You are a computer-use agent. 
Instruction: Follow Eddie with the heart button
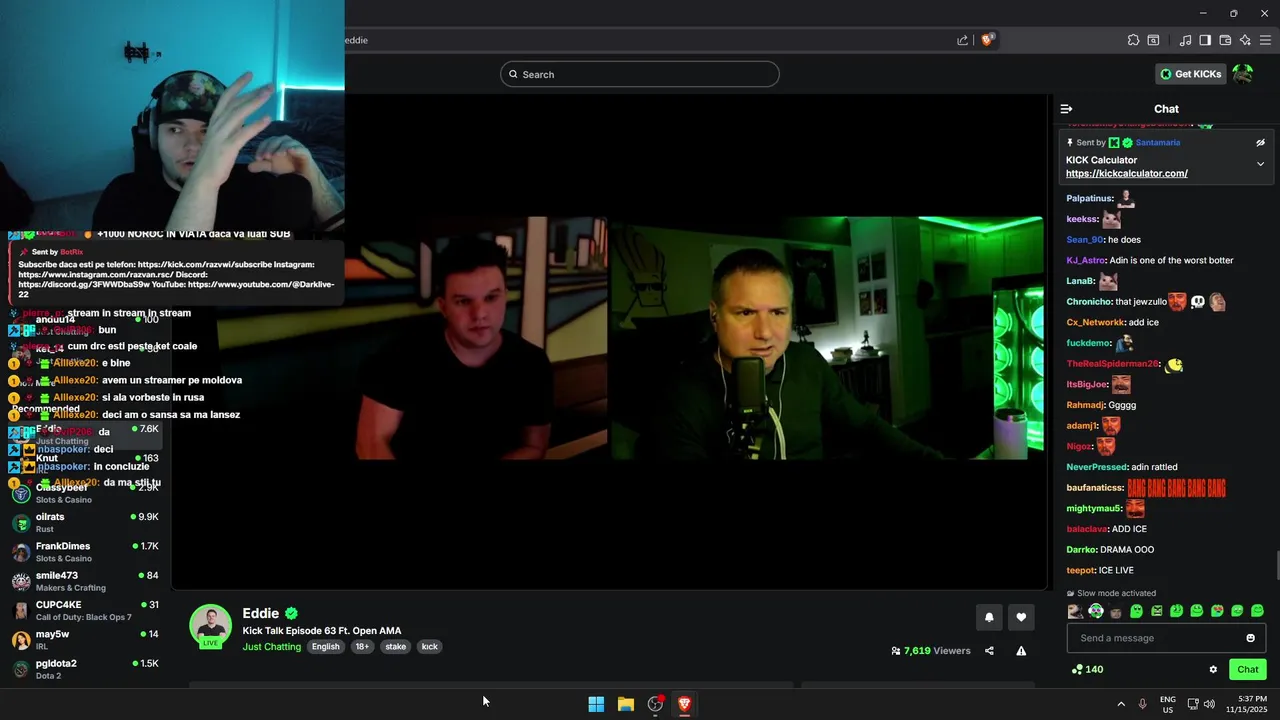click(x=1021, y=617)
